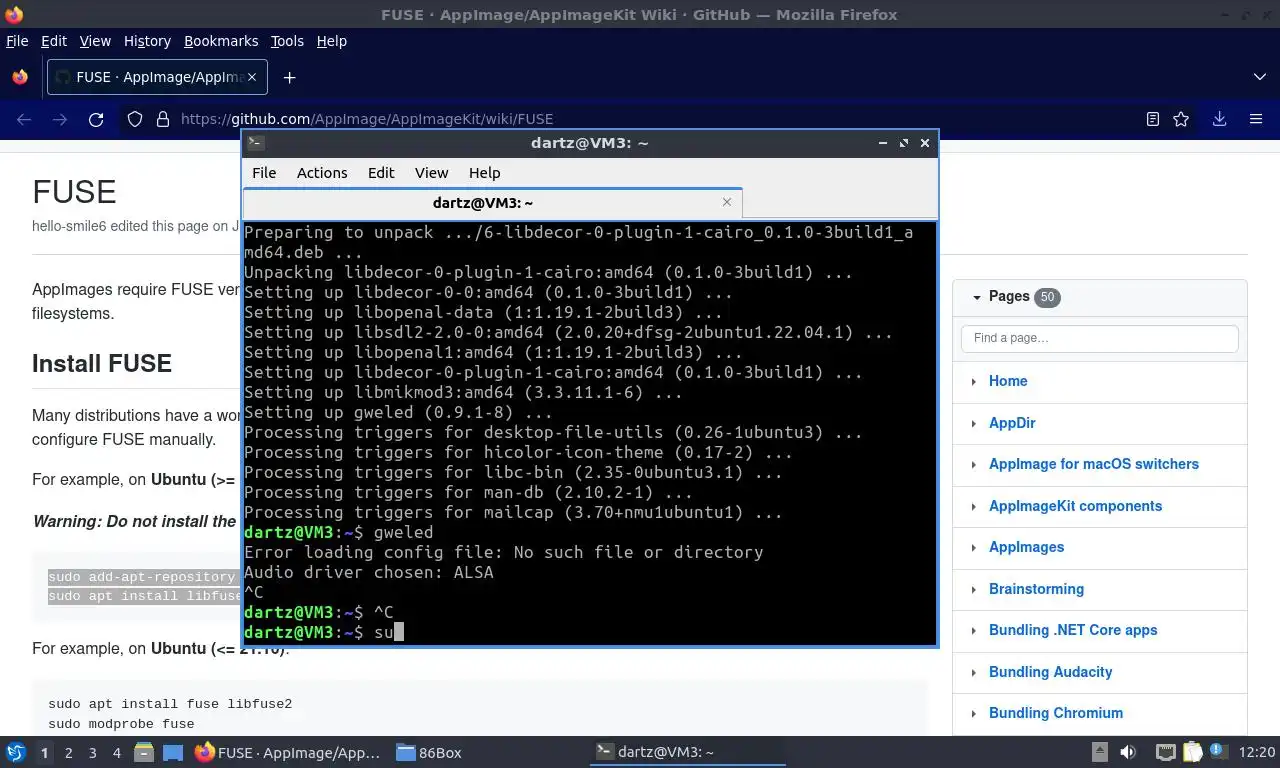Click network status icon in system tray

(x=1165, y=752)
